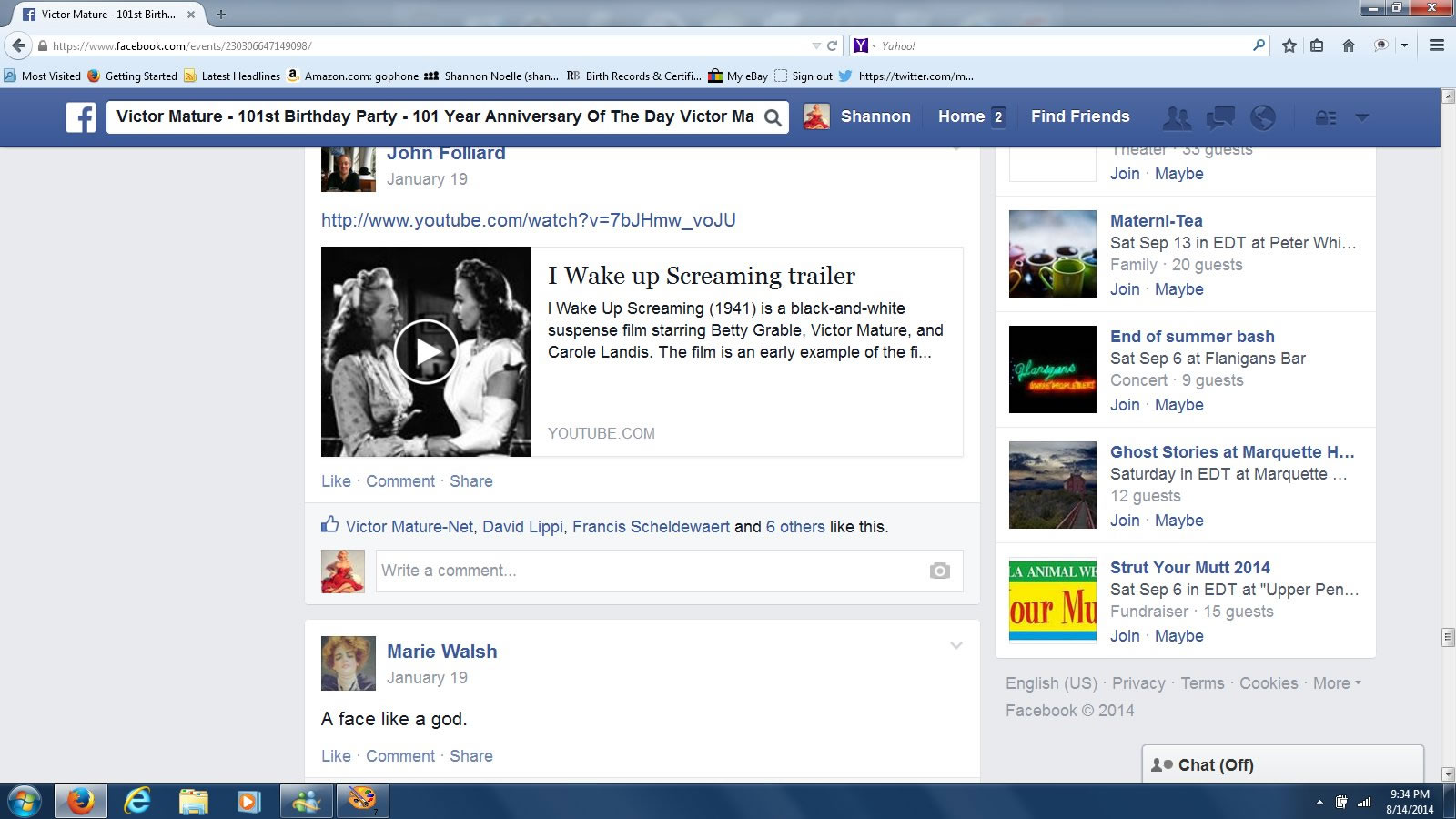Open Paint from the taskbar

pyautogui.click(x=362, y=801)
